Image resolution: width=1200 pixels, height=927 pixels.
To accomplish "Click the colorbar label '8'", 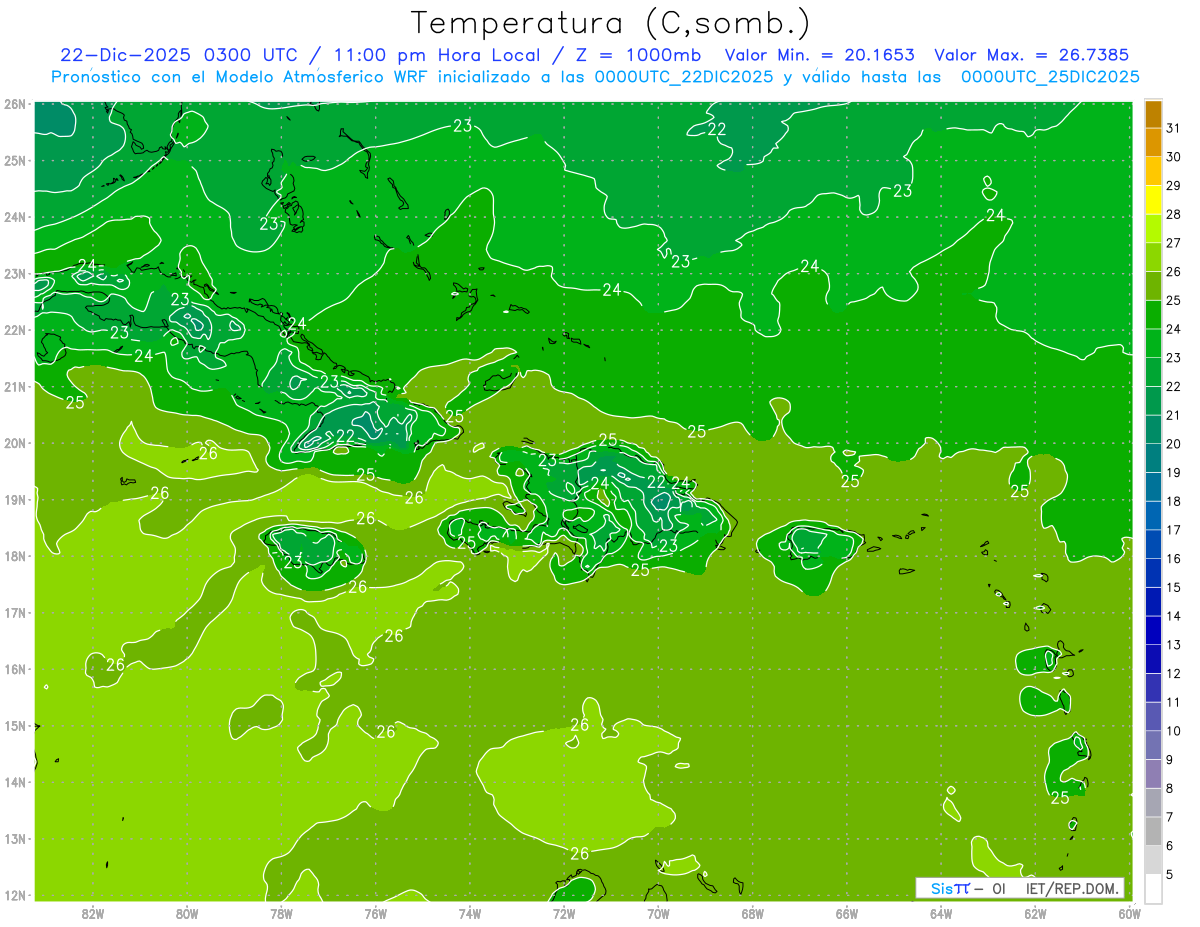I will pyautogui.click(x=1170, y=788).
